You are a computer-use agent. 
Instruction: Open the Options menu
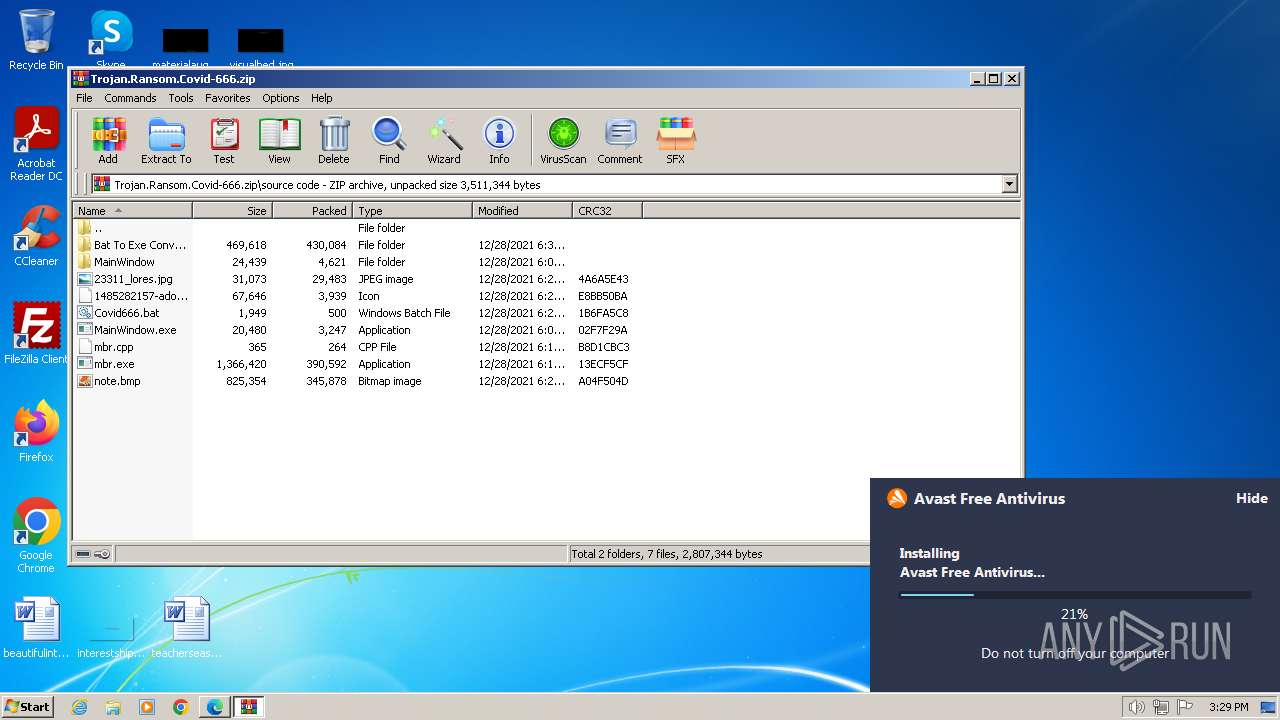(x=281, y=98)
